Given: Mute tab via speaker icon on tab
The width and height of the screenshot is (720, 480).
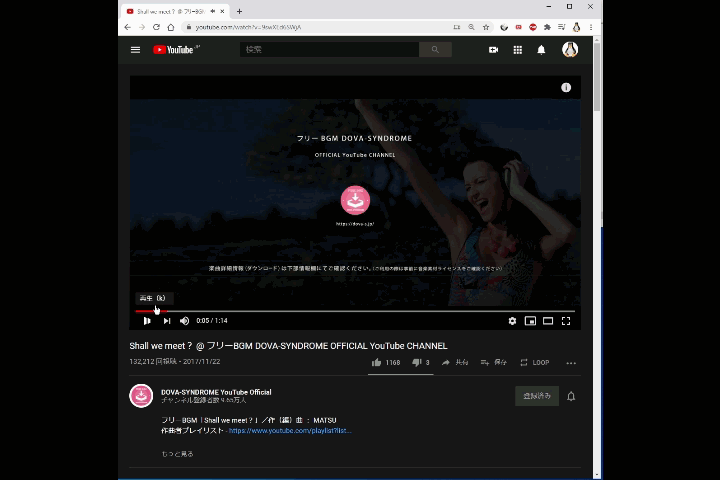Looking at the screenshot, I should point(213,11).
